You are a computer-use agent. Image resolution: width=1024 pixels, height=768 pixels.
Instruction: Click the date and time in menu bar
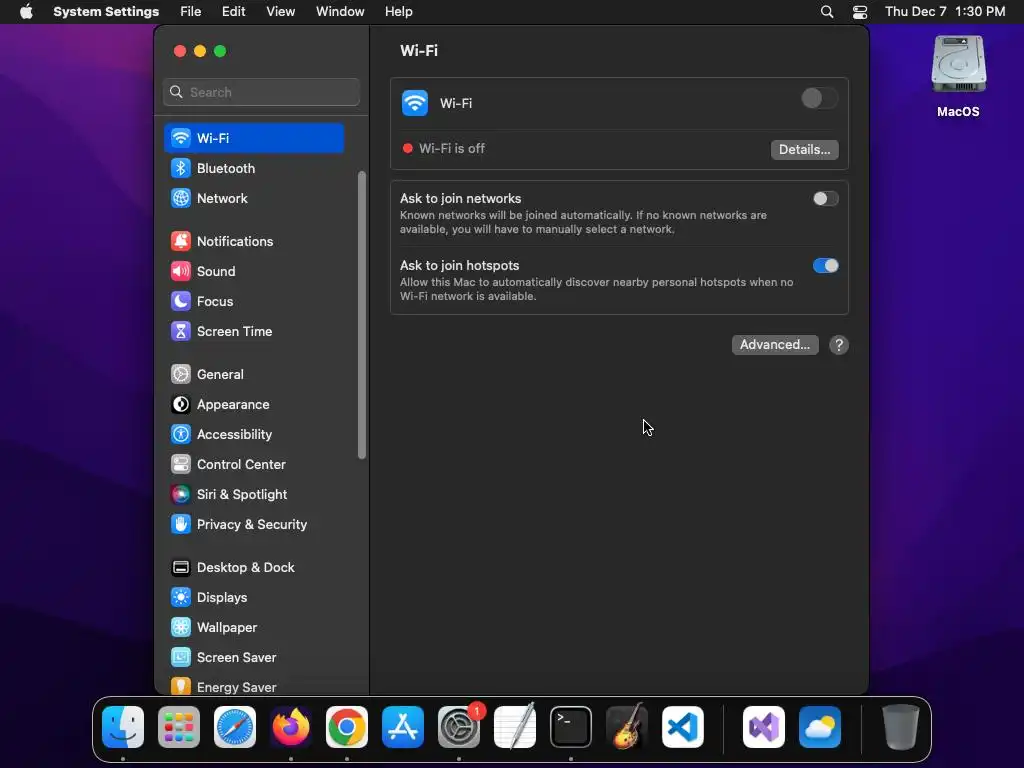tap(945, 12)
